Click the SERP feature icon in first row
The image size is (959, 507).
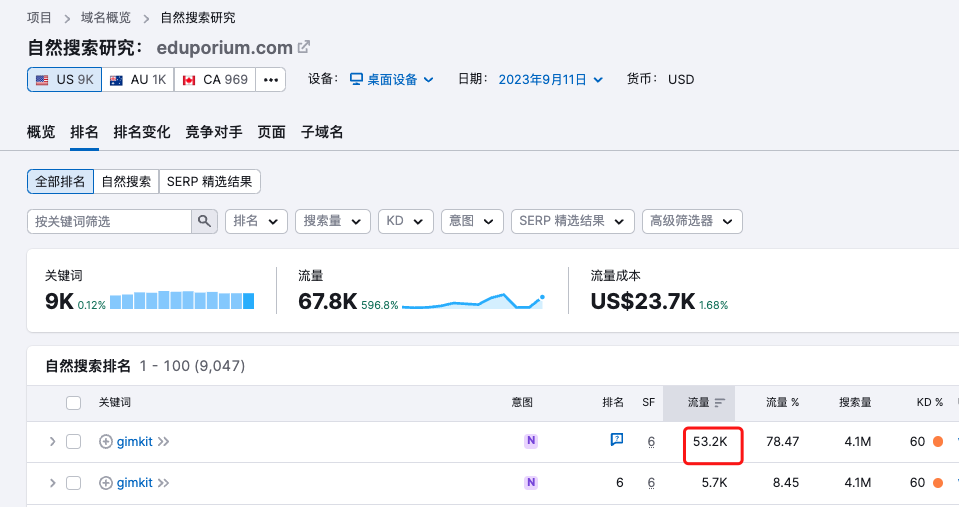click(x=617, y=440)
